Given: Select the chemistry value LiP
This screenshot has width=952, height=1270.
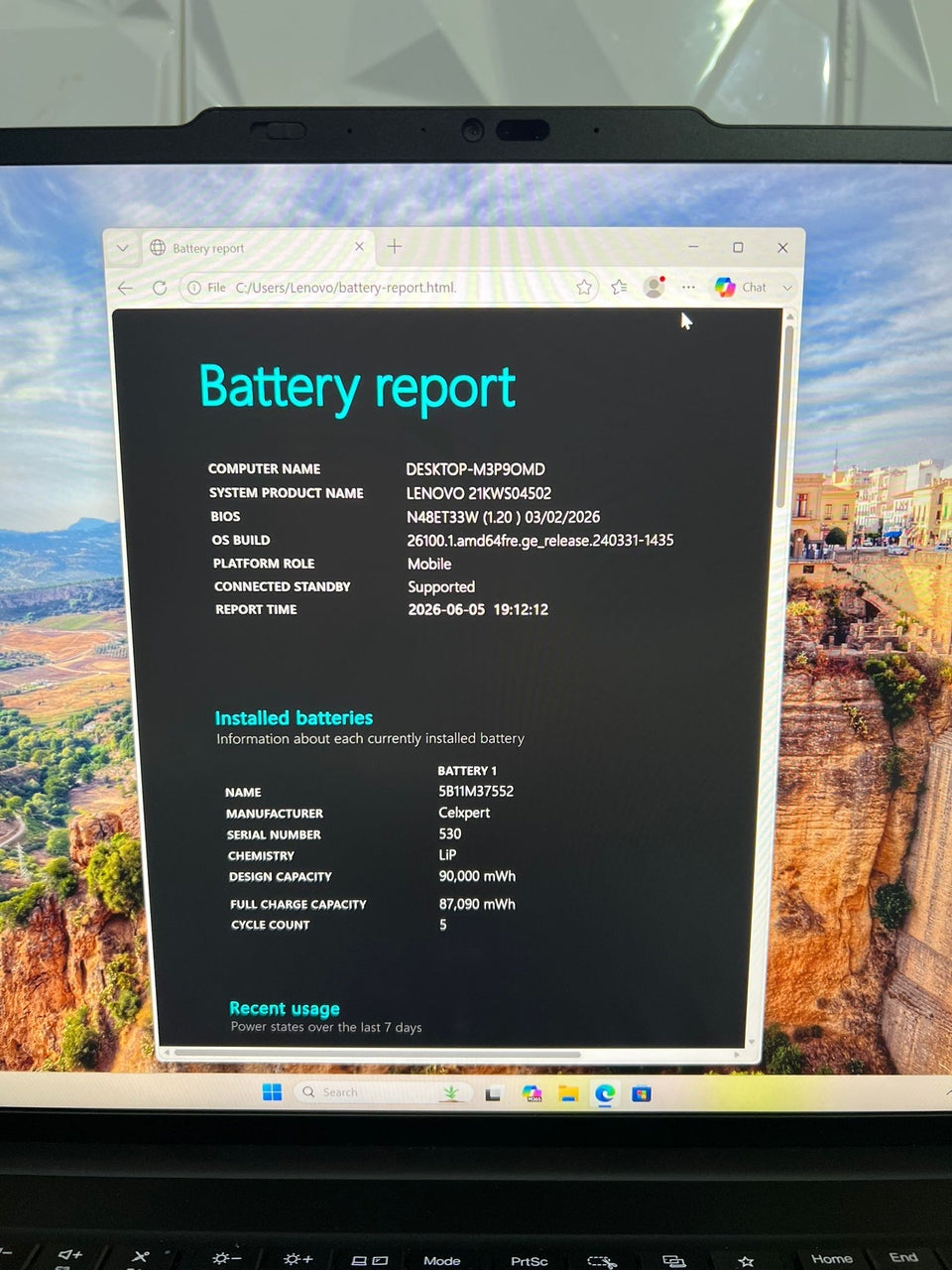Looking at the screenshot, I should point(447,855).
